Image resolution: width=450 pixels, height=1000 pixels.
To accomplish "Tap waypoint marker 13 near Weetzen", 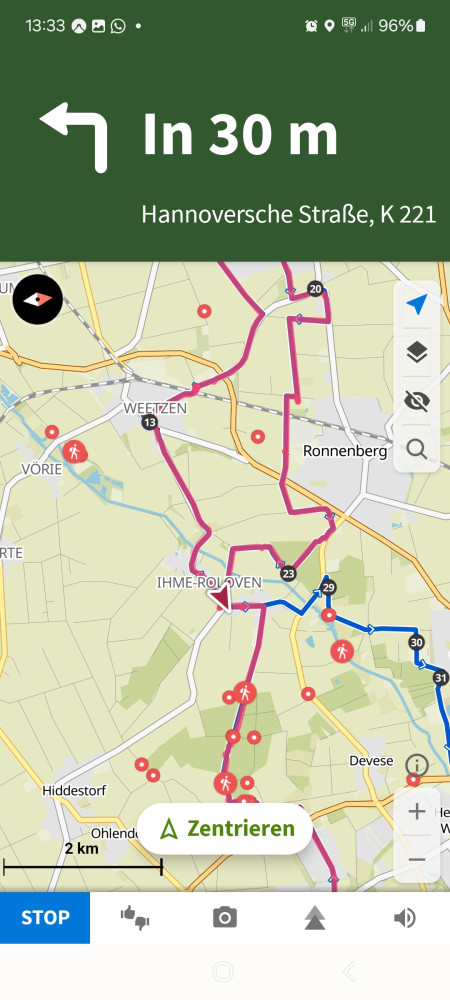I will (149, 422).
